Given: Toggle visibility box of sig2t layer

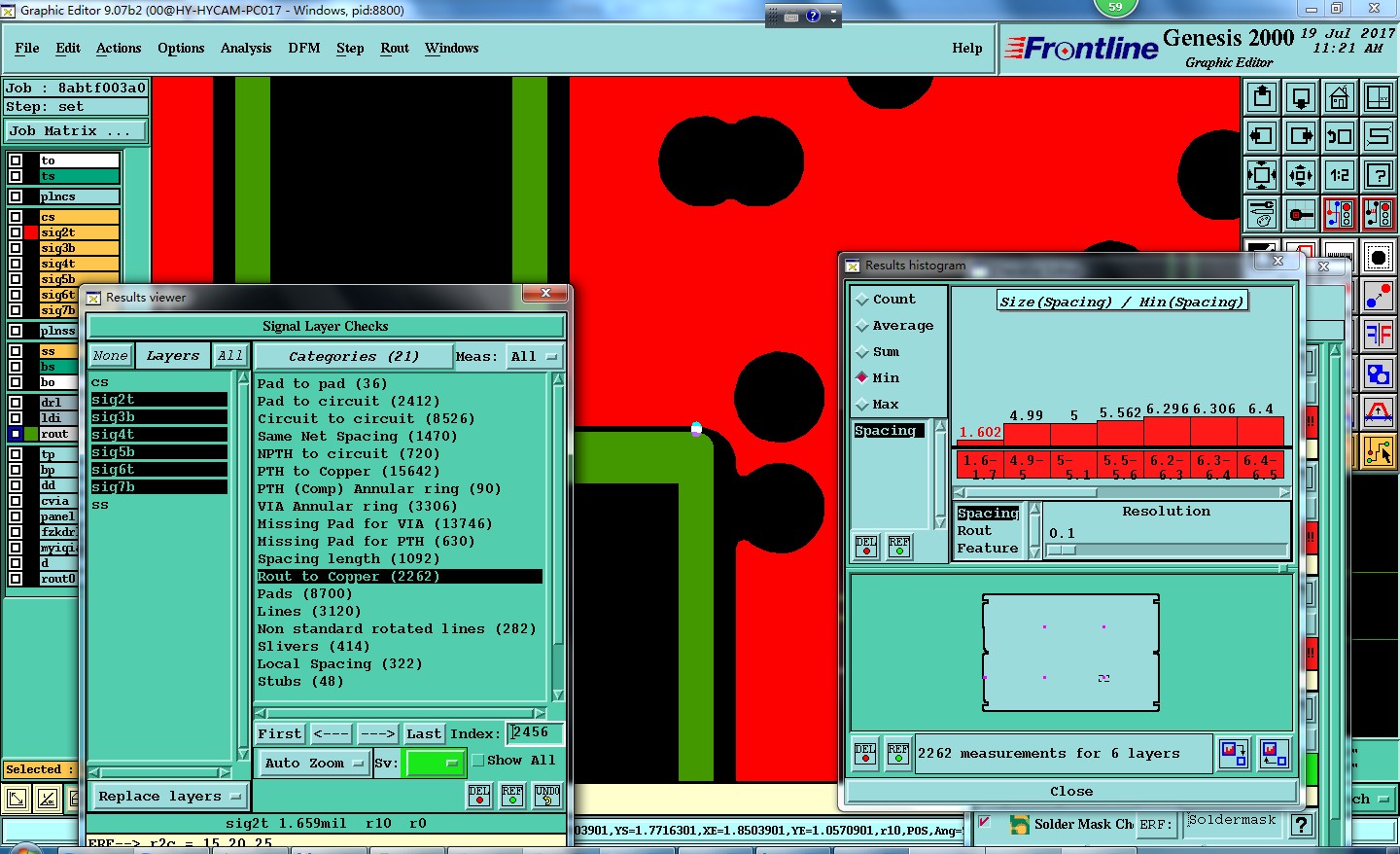Looking at the screenshot, I should pos(15,232).
